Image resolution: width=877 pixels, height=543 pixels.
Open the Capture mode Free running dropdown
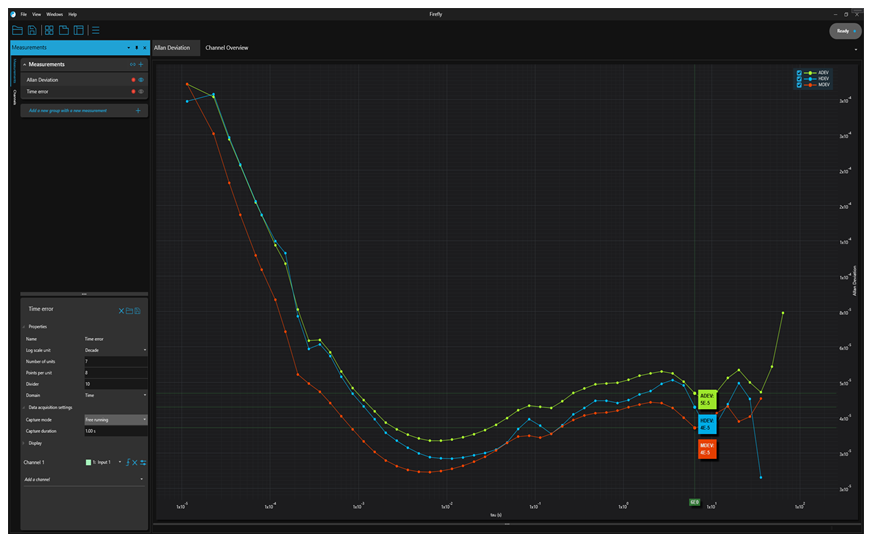click(115, 419)
